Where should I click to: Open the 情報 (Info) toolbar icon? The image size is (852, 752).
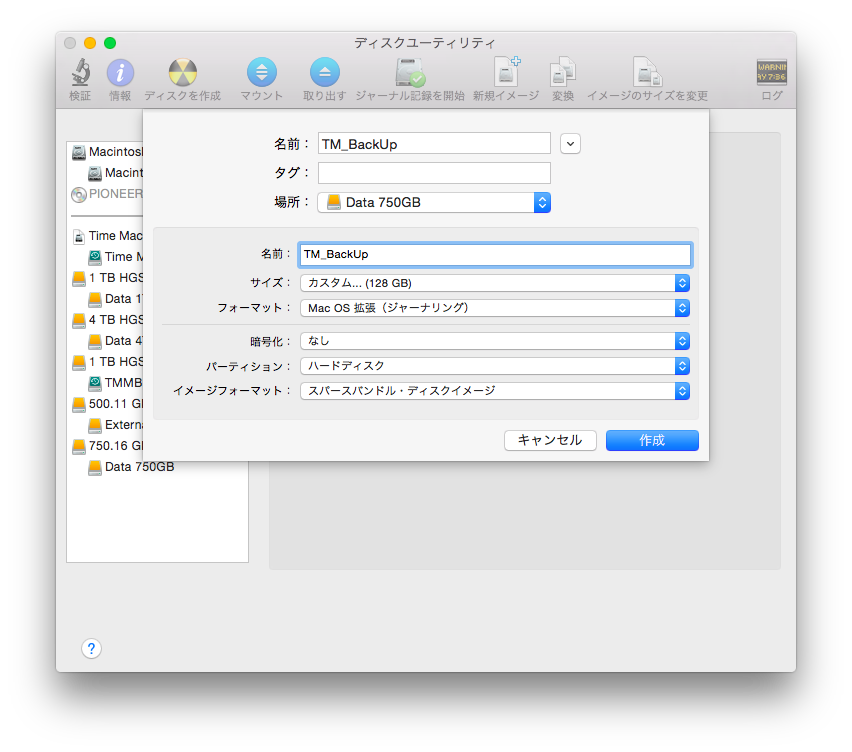[120, 72]
